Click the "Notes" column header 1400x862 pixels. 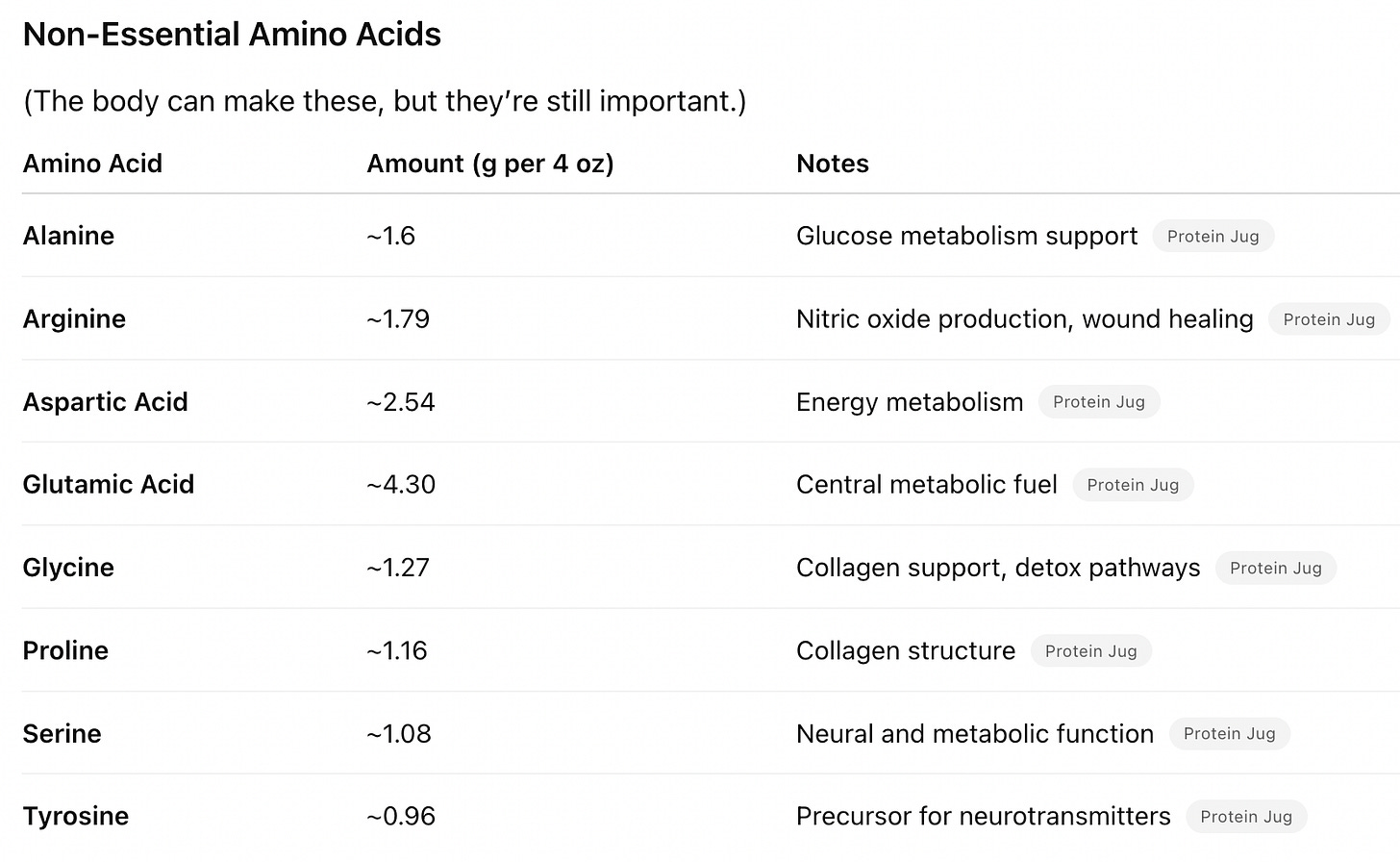click(832, 164)
